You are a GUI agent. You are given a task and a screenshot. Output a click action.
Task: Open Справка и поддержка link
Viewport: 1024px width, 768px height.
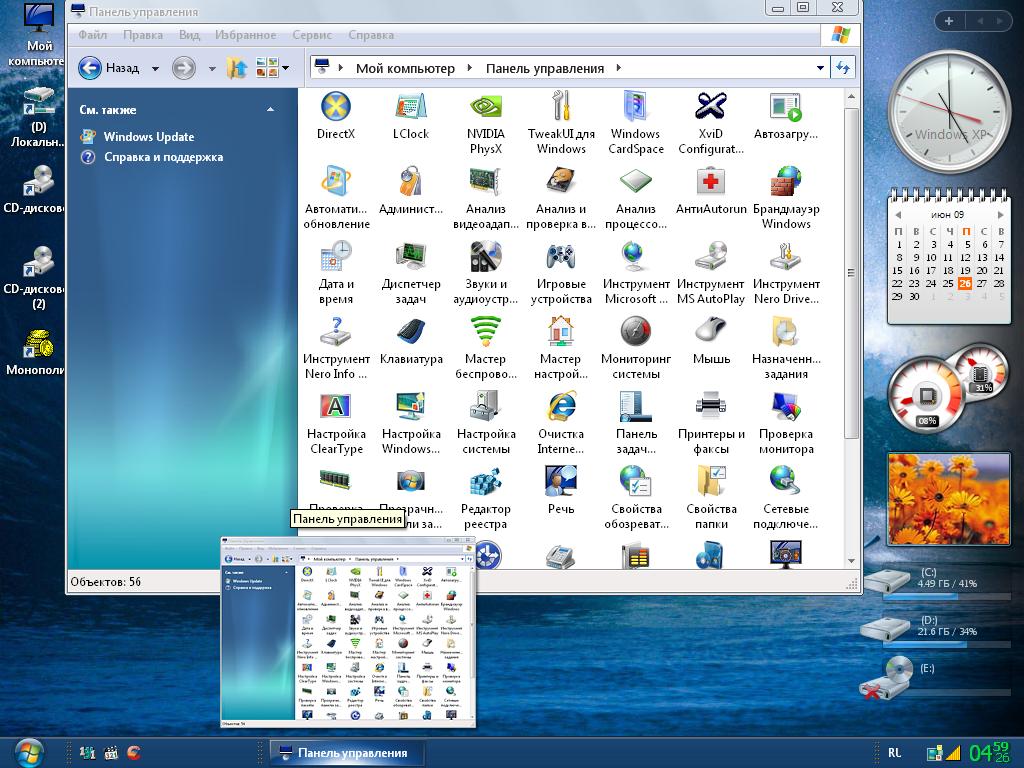152,157
